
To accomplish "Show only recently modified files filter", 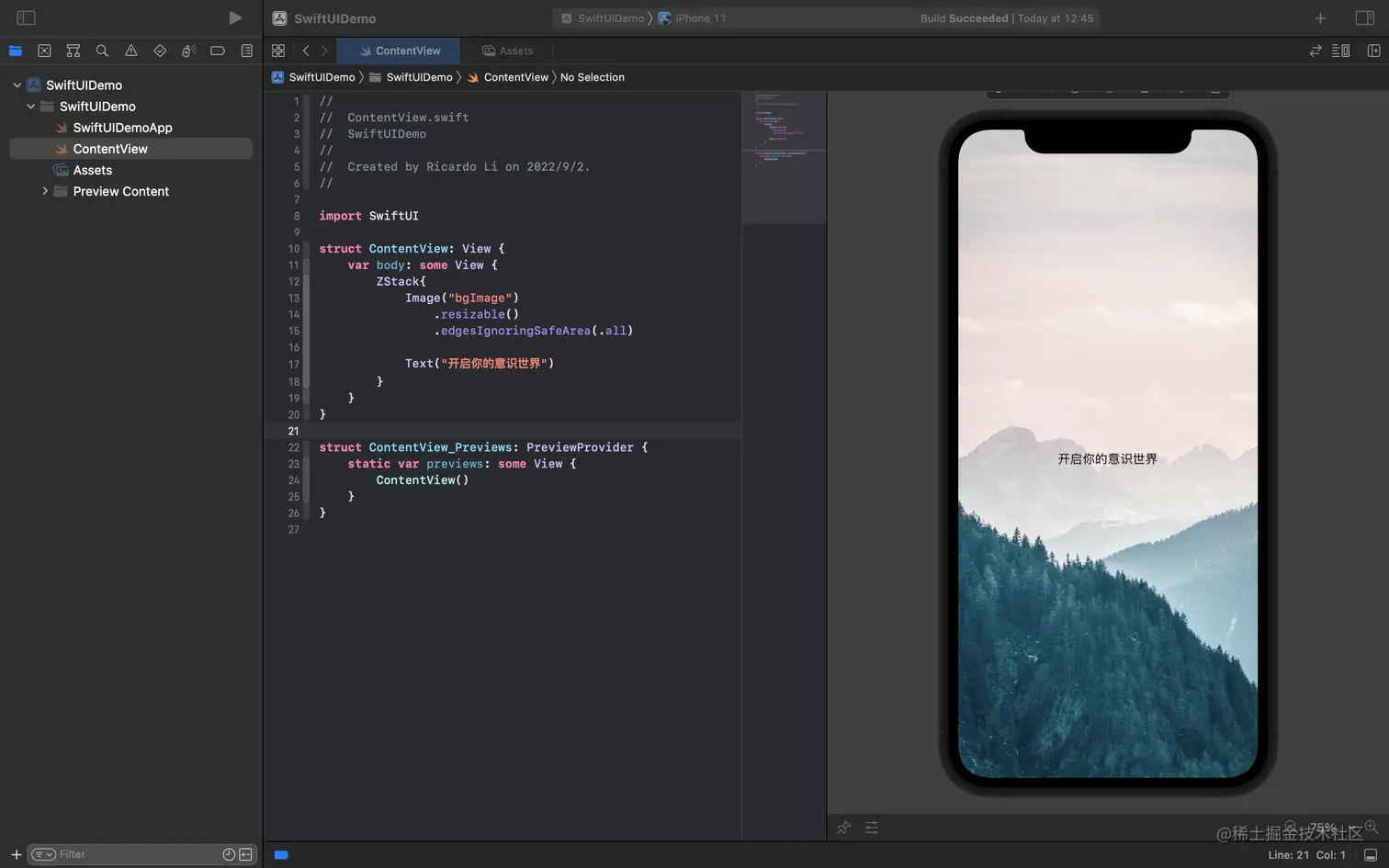I will pyautogui.click(x=229, y=854).
